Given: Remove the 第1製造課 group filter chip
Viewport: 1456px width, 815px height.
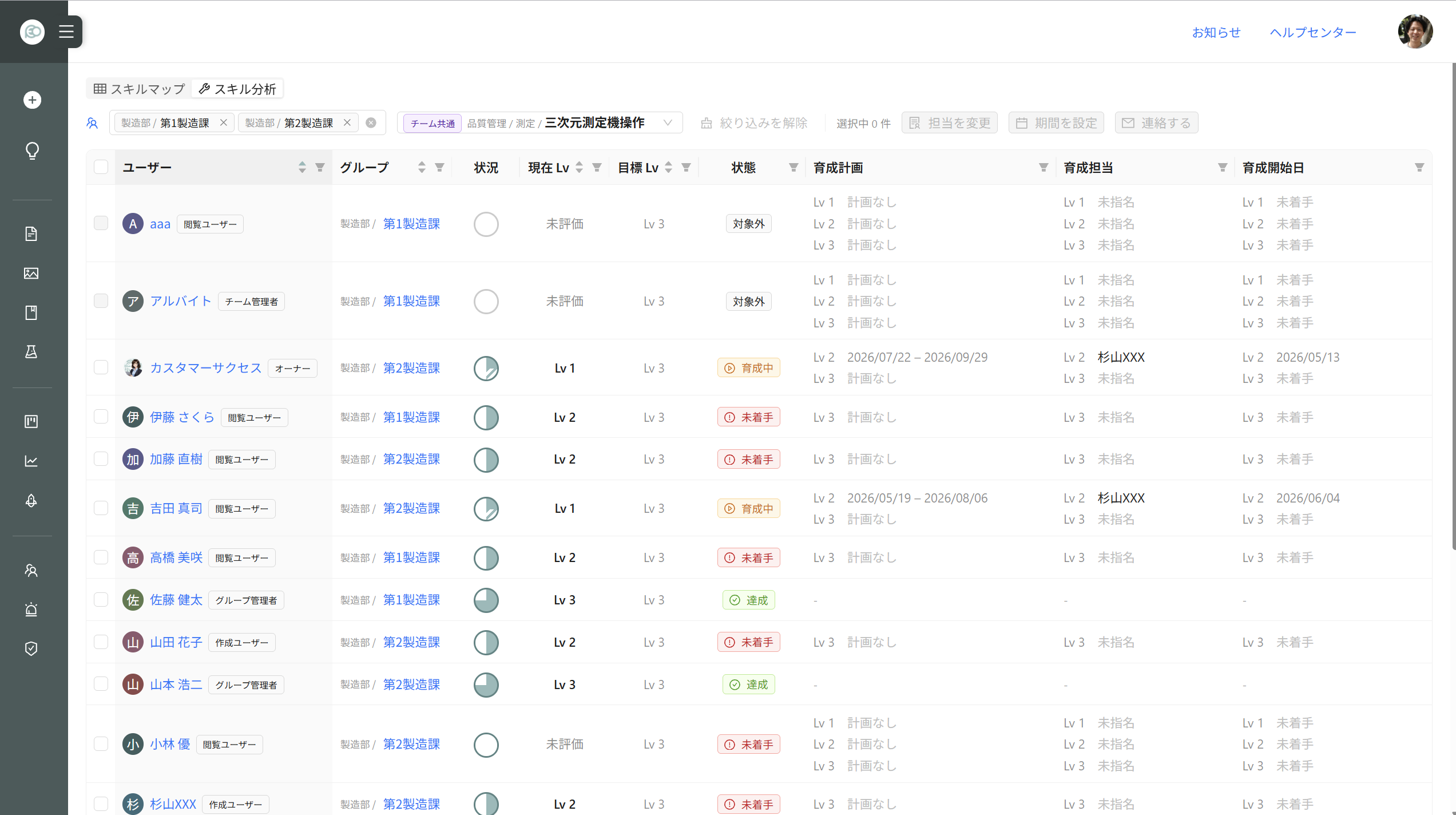Looking at the screenshot, I should (x=224, y=122).
